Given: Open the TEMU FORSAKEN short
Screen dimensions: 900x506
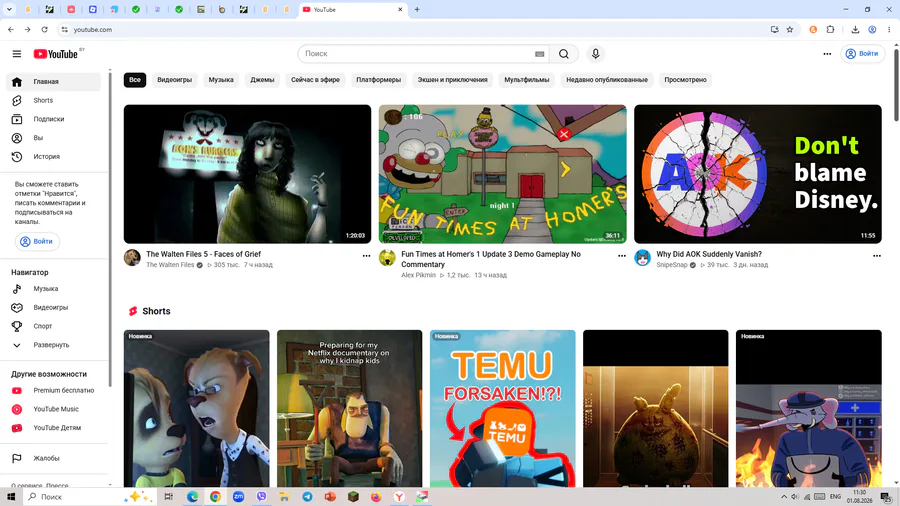Looking at the screenshot, I should [502, 408].
